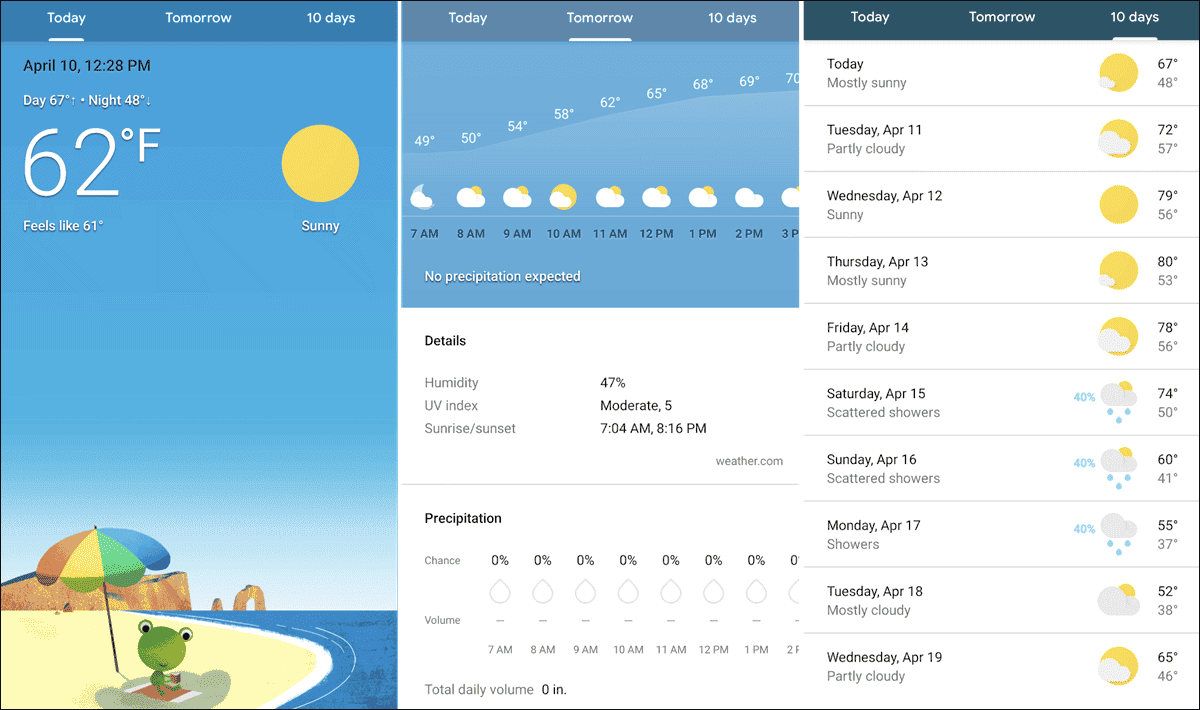
Task: Click the Saturday Apr 15 showers icon
Action: tap(1118, 402)
